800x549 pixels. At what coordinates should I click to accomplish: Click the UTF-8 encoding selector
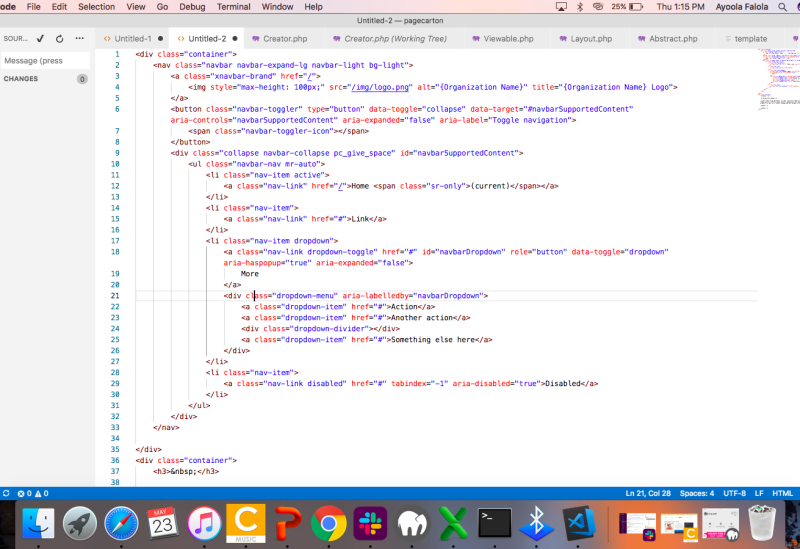[734, 493]
